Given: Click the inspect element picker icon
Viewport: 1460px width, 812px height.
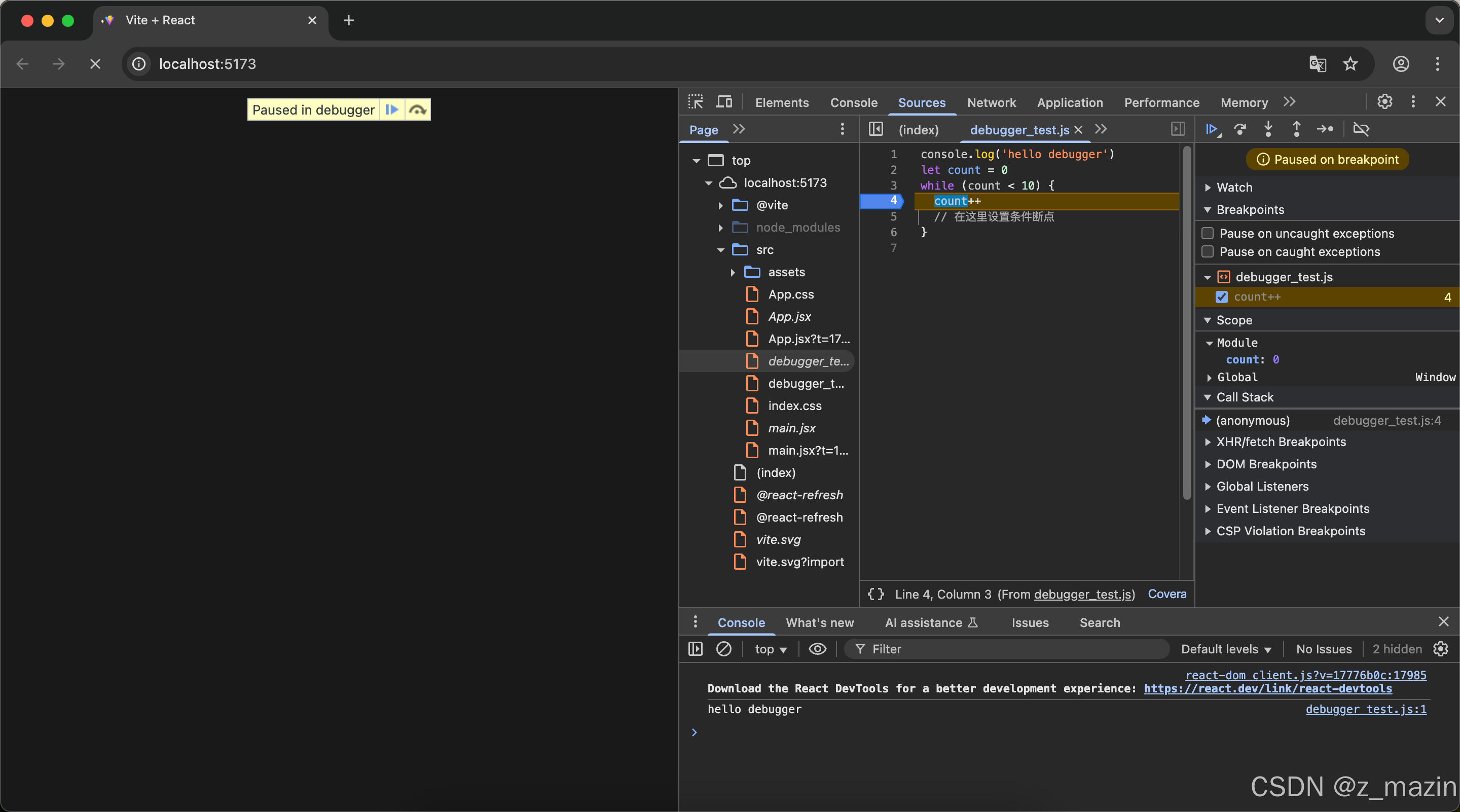Looking at the screenshot, I should coord(696,102).
